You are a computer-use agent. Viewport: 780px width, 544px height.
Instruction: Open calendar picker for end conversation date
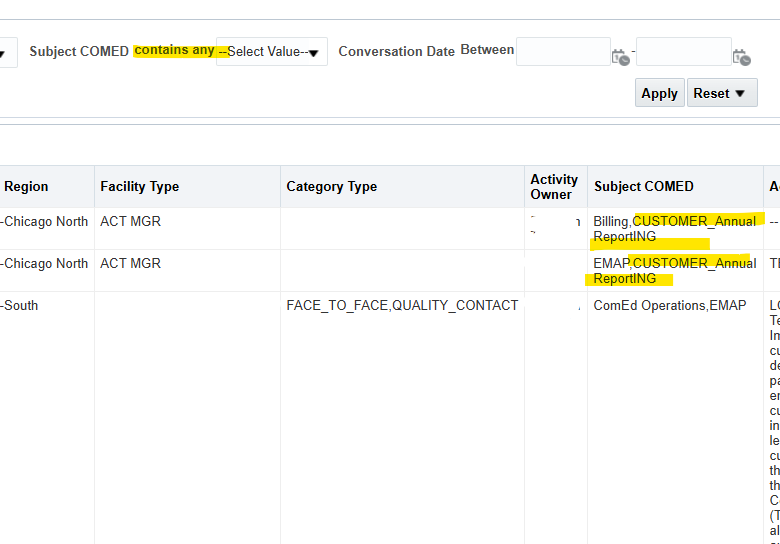[x=741, y=57]
